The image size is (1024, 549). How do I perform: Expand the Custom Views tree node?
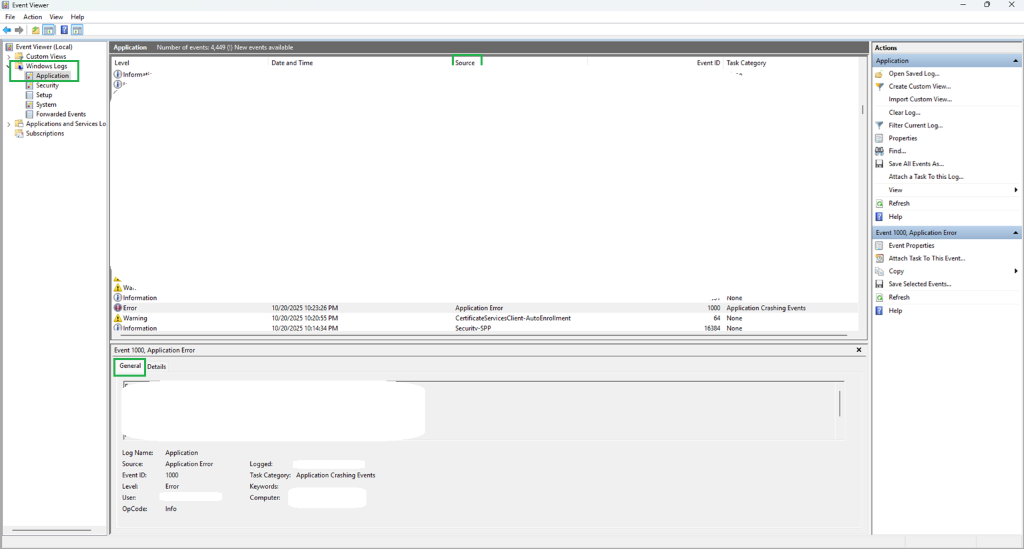coord(8,57)
